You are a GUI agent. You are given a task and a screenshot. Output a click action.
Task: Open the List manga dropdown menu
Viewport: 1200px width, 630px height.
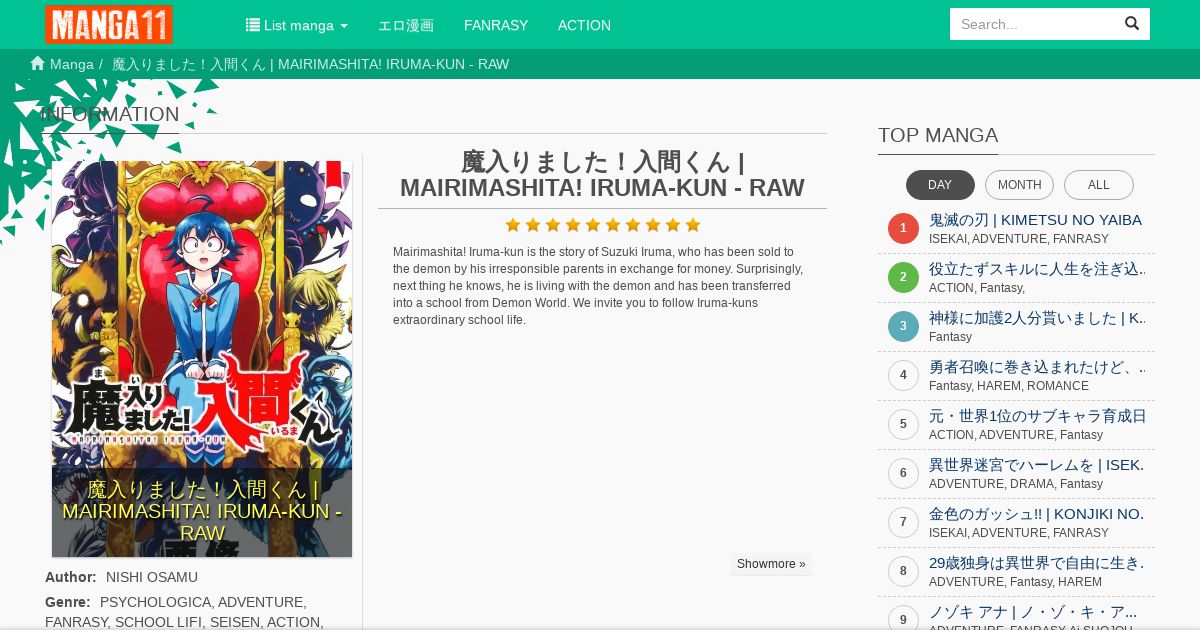point(297,25)
